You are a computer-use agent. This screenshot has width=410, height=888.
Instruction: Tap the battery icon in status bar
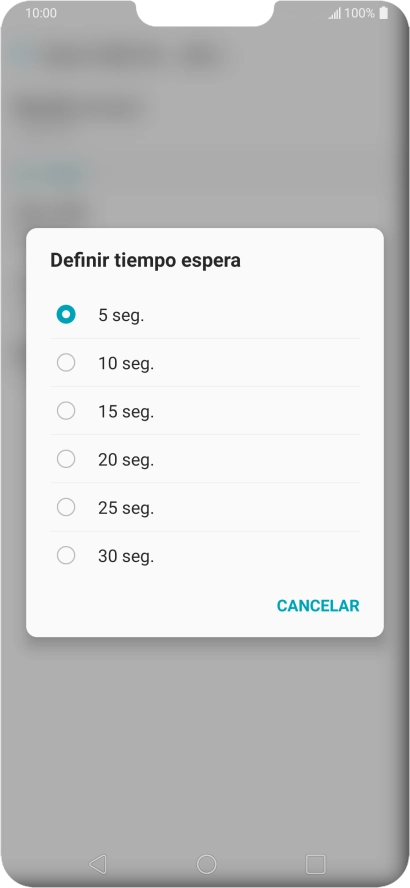385,13
